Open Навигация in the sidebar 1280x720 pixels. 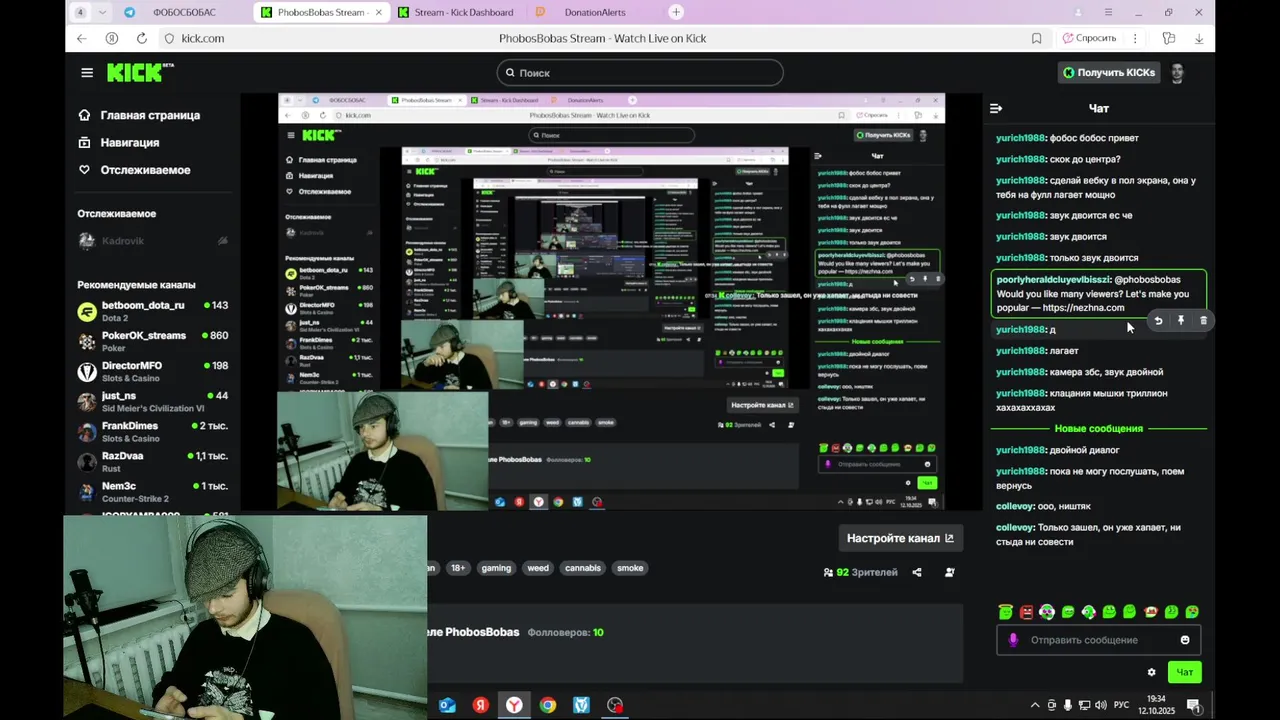click(119, 142)
